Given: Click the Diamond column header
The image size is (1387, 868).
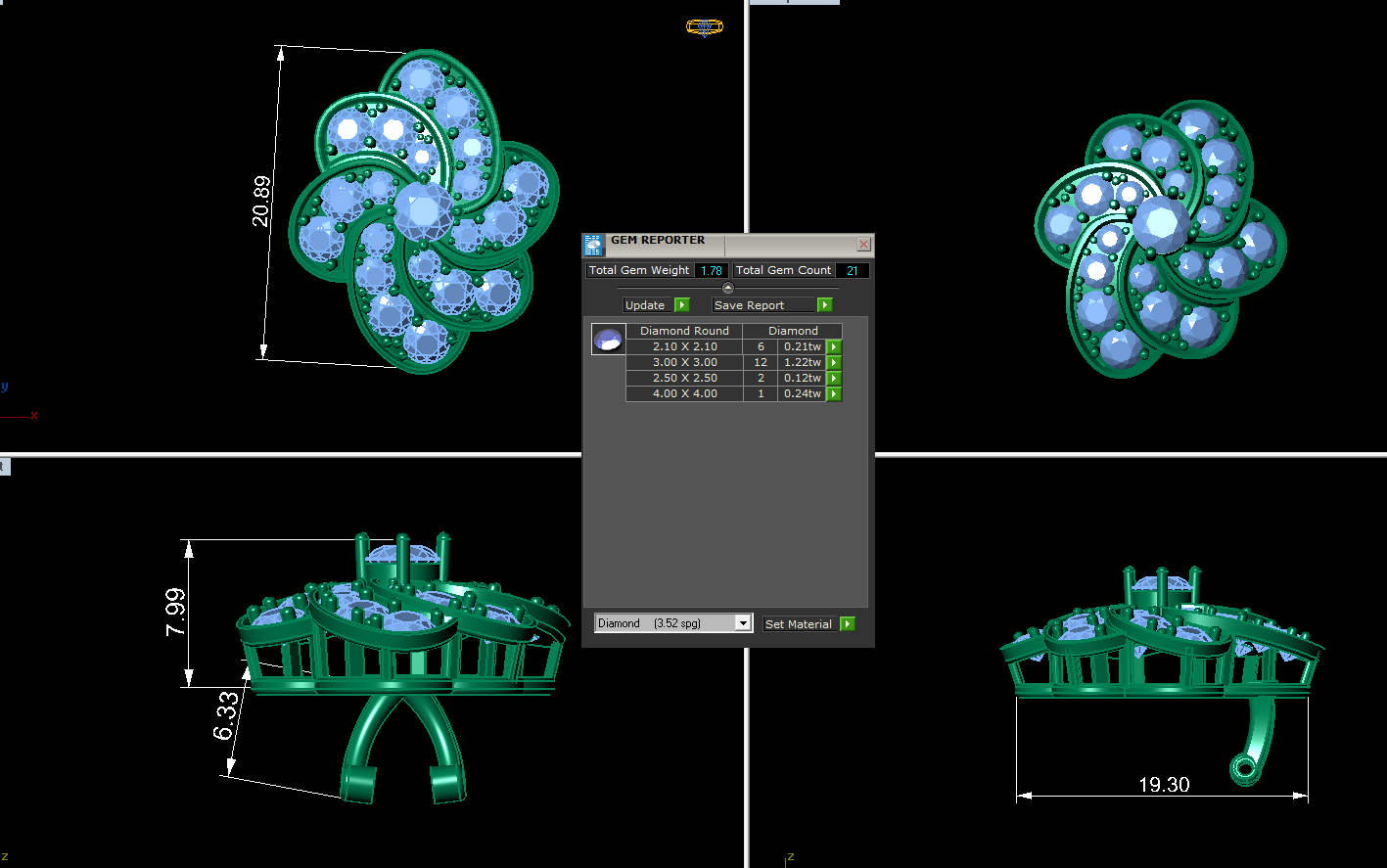Looking at the screenshot, I should click(793, 331).
